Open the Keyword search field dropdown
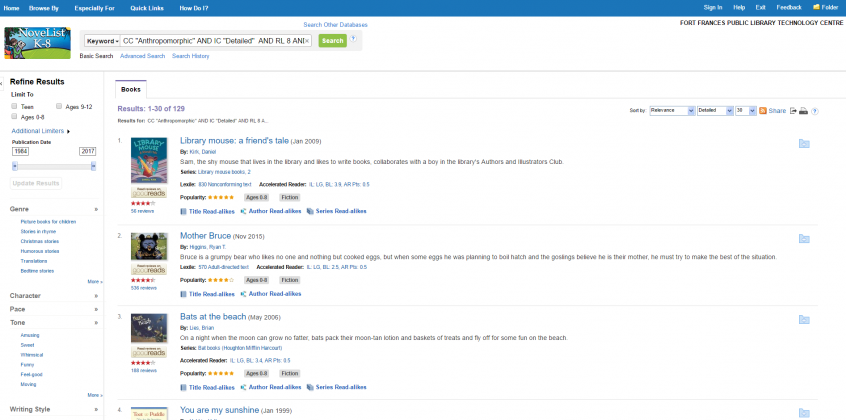Screen dimensions: 846x420 [x=102, y=41]
